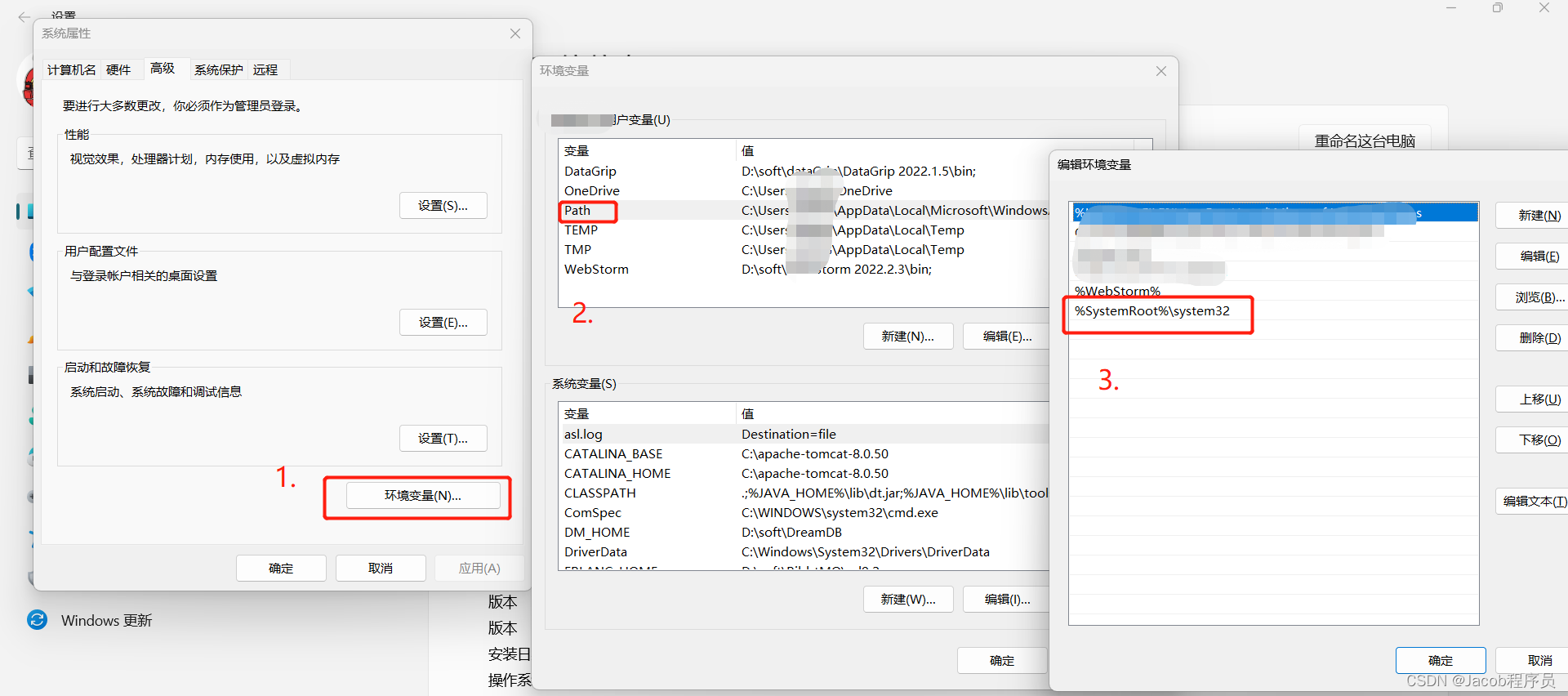Select the OneDrive user variable
Image resolution: width=1568 pixels, height=696 pixels.
coord(804,191)
